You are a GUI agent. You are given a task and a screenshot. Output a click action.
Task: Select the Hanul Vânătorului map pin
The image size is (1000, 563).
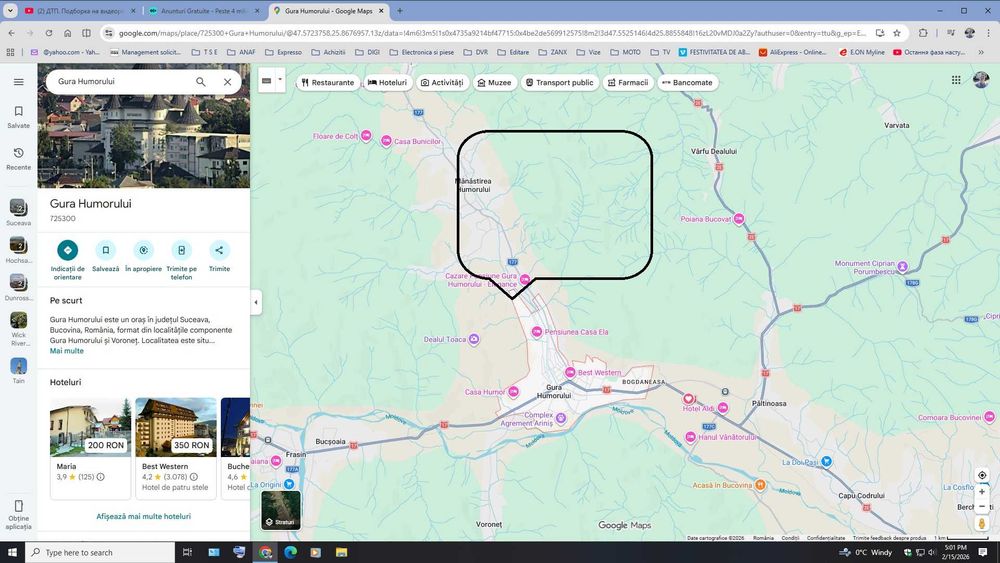(x=690, y=437)
